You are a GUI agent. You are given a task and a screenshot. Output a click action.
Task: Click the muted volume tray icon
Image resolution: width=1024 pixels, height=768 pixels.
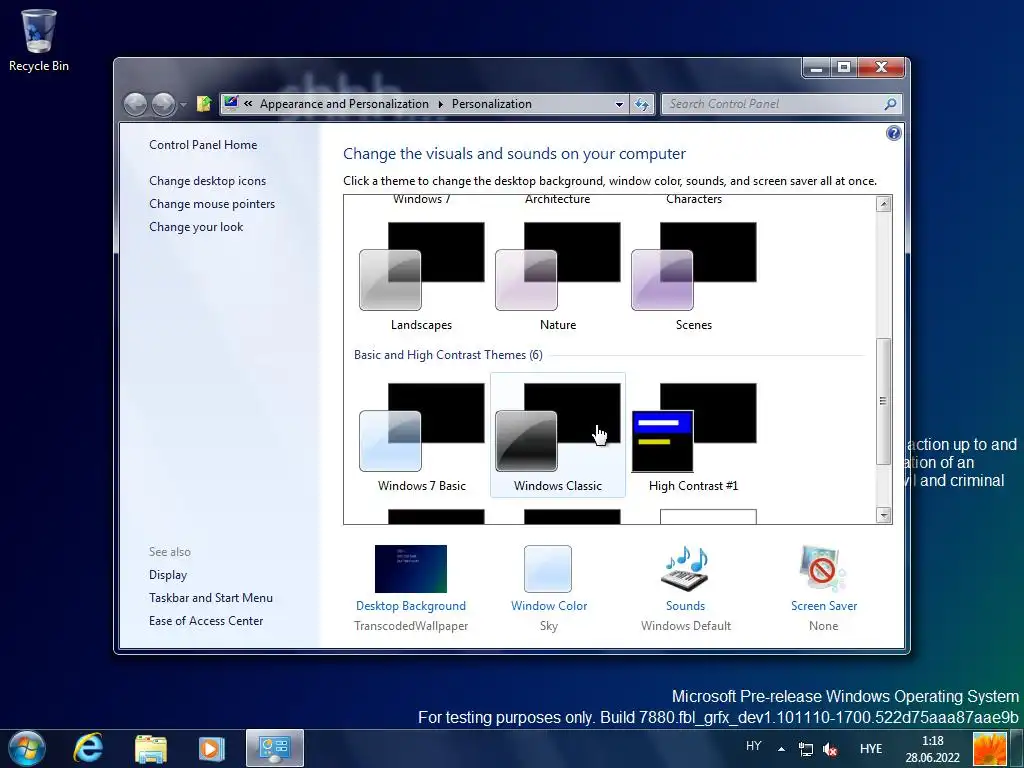[x=830, y=749]
